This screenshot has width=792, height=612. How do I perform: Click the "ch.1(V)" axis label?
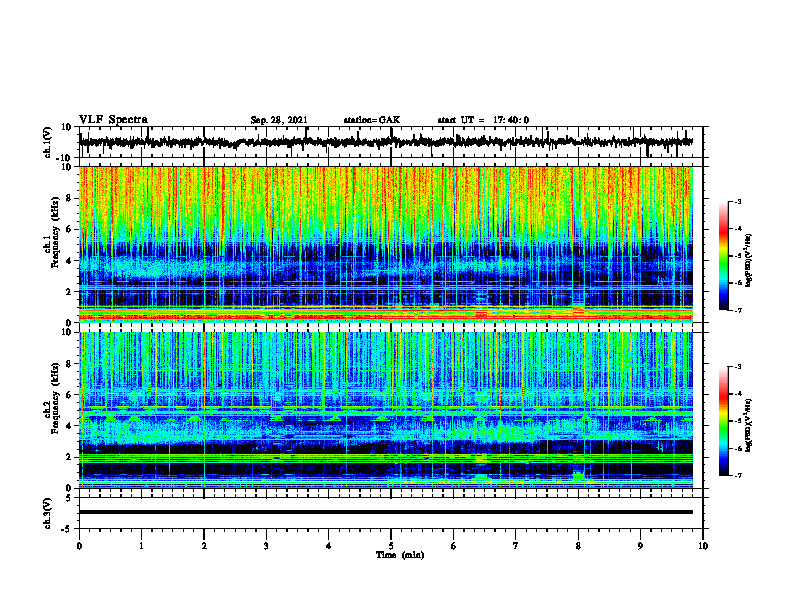coord(47,142)
